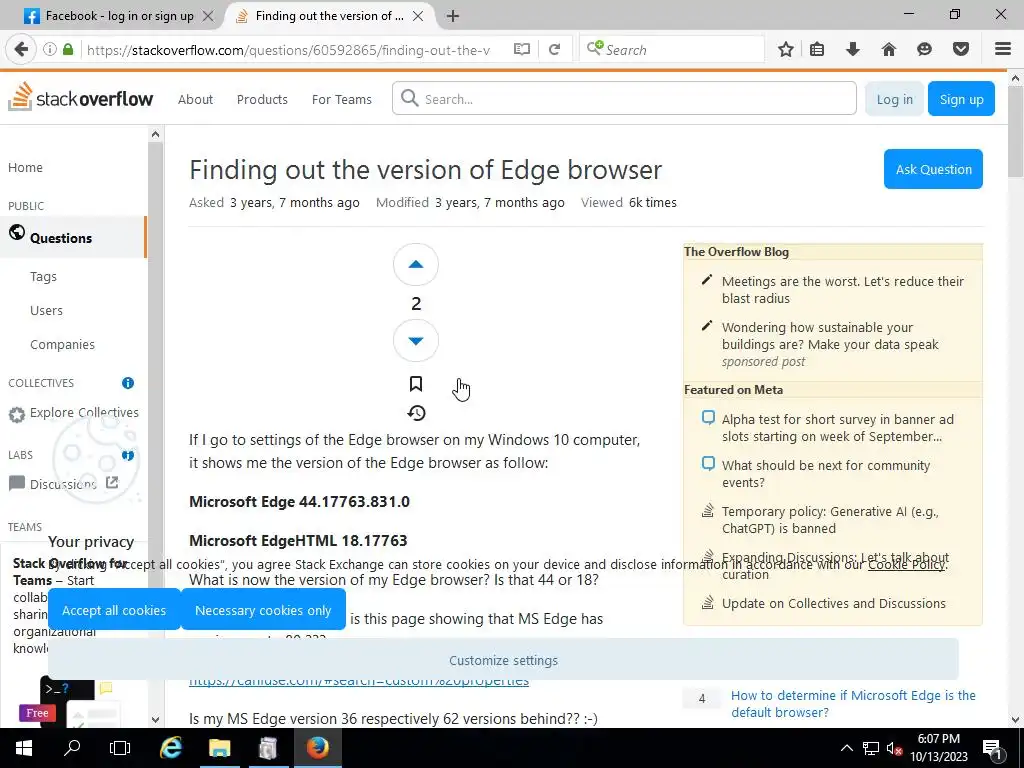1024x768 pixels.
Task: Show the question activity history icon
Action: tap(416, 413)
